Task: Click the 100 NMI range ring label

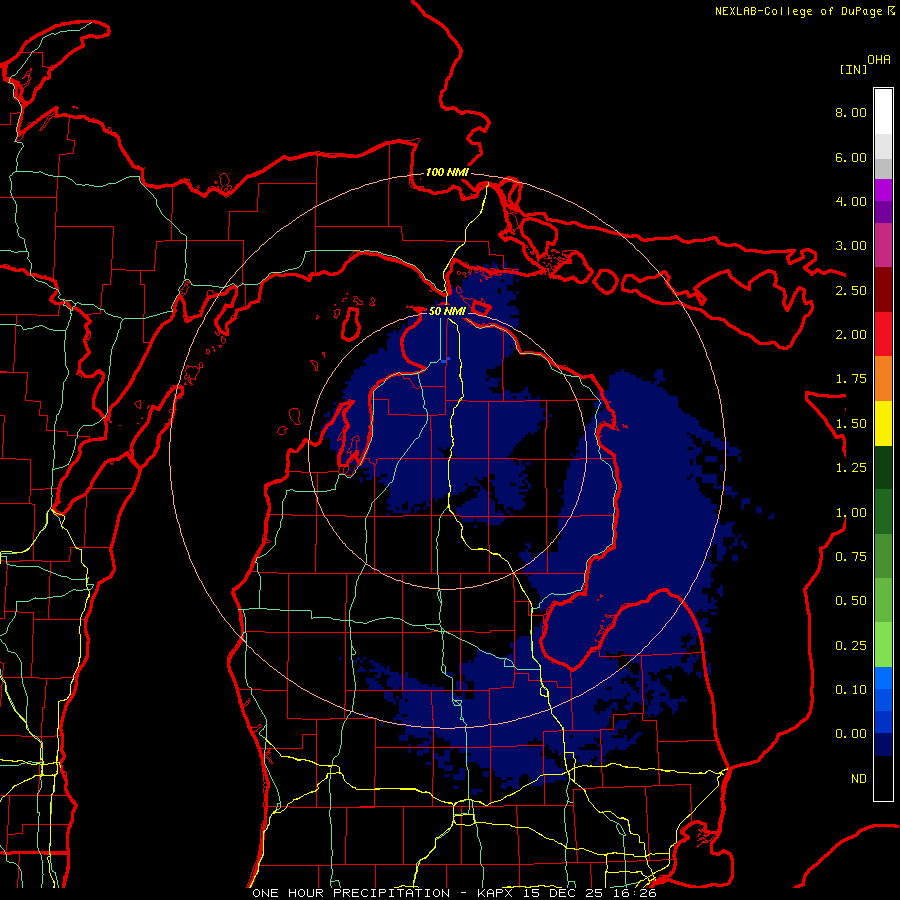Action: [x=447, y=172]
